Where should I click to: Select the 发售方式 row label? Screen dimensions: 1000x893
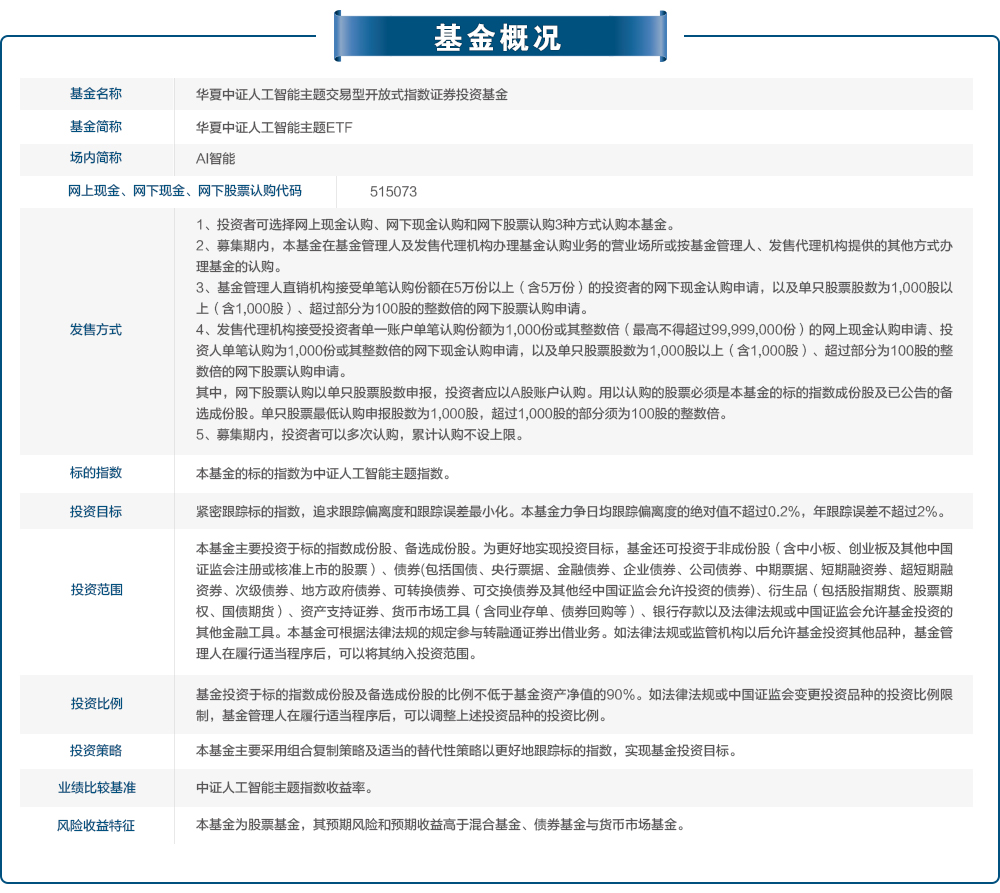click(96, 330)
